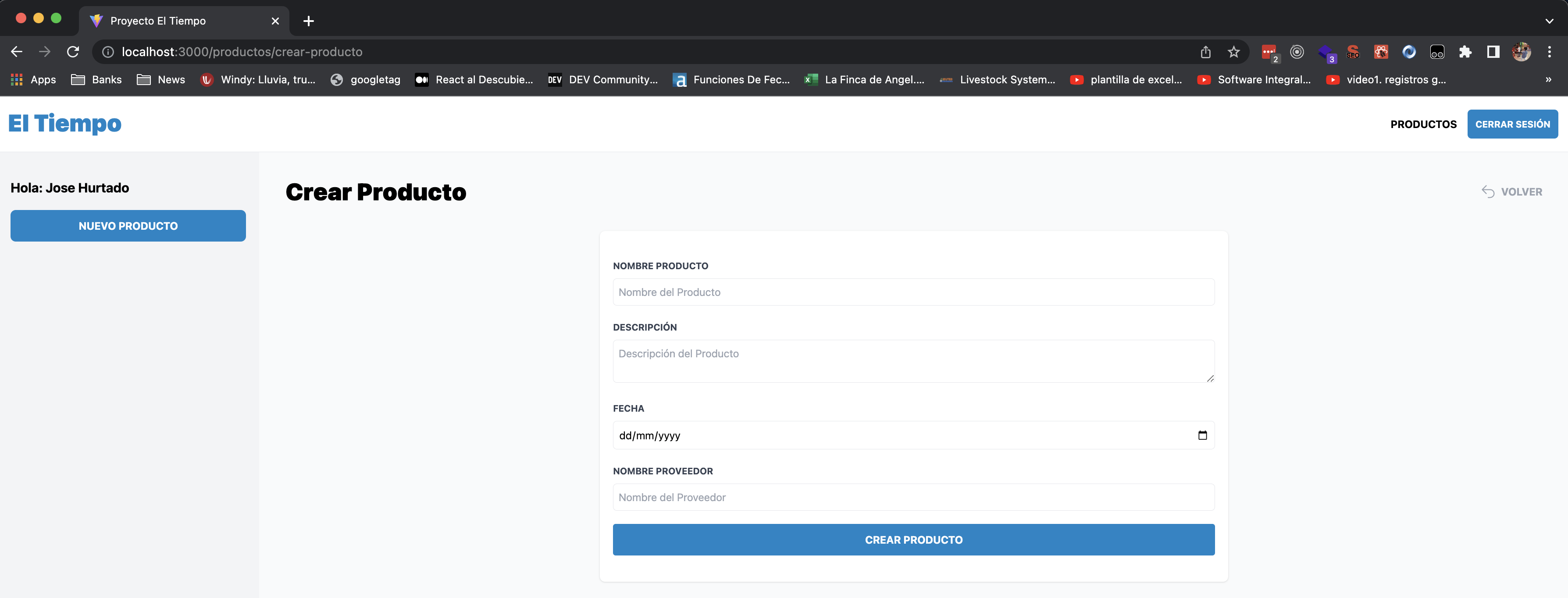Click the date picker calendar icon in FECHA field
The height and width of the screenshot is (598, 1568).
1203,435
